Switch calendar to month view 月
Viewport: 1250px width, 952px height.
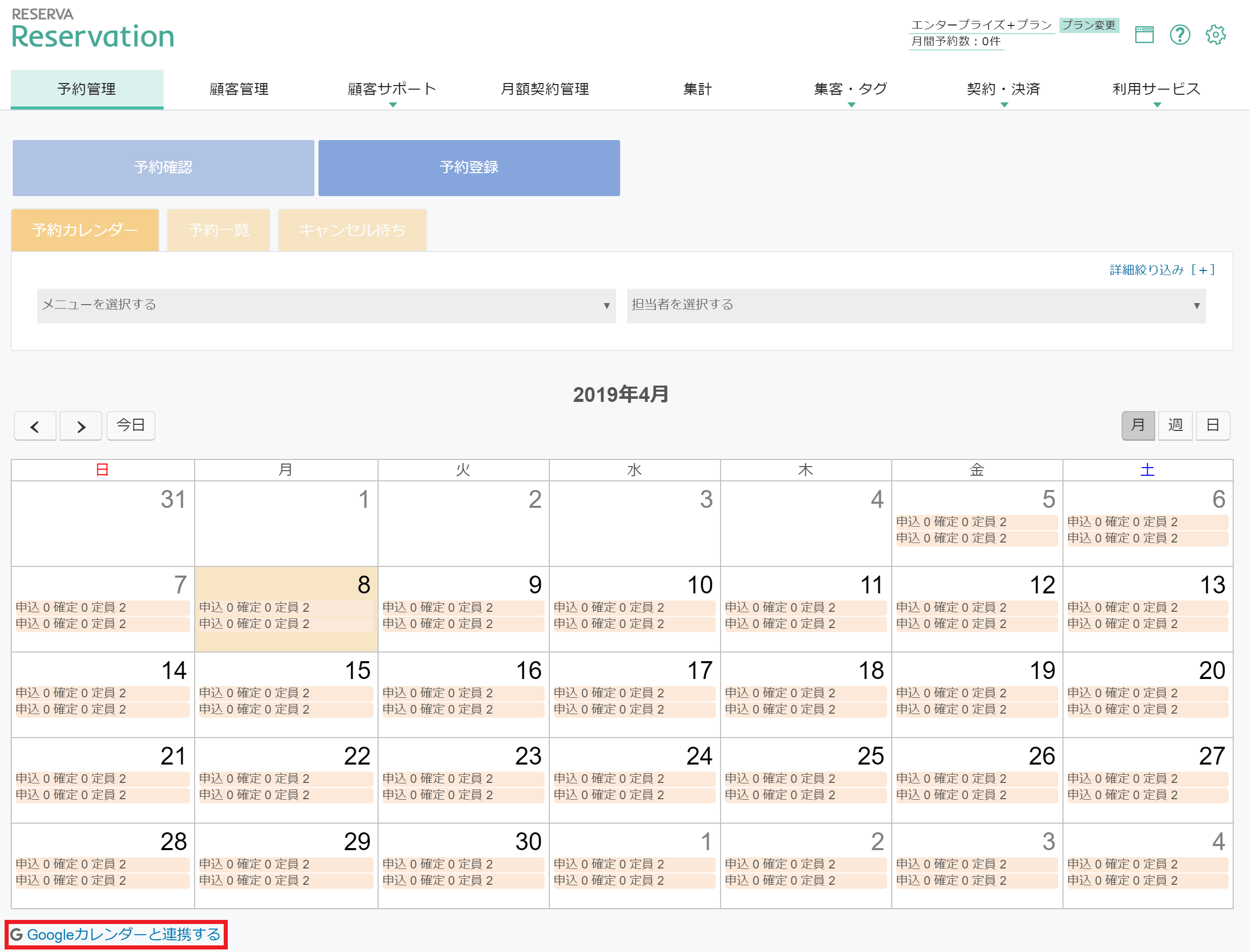tap(1138, 425)
